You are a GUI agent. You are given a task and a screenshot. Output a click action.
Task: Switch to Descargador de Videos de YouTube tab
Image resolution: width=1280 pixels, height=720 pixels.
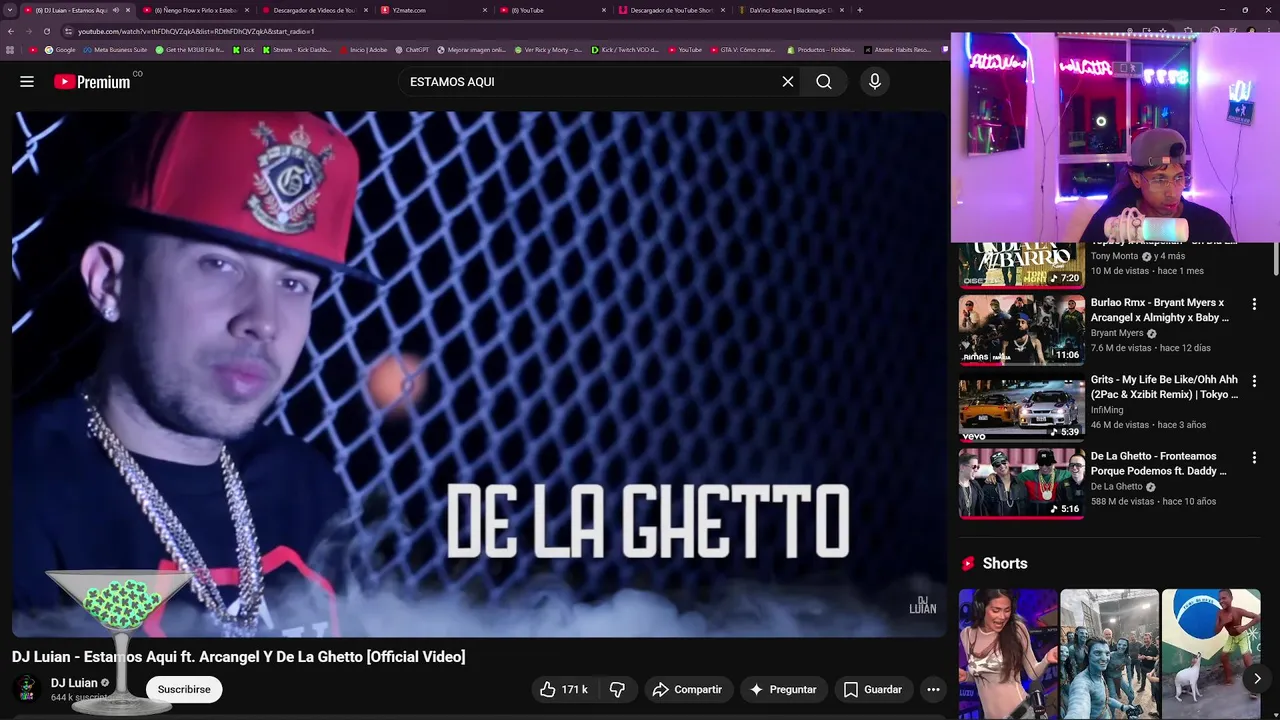coord(314,10)
